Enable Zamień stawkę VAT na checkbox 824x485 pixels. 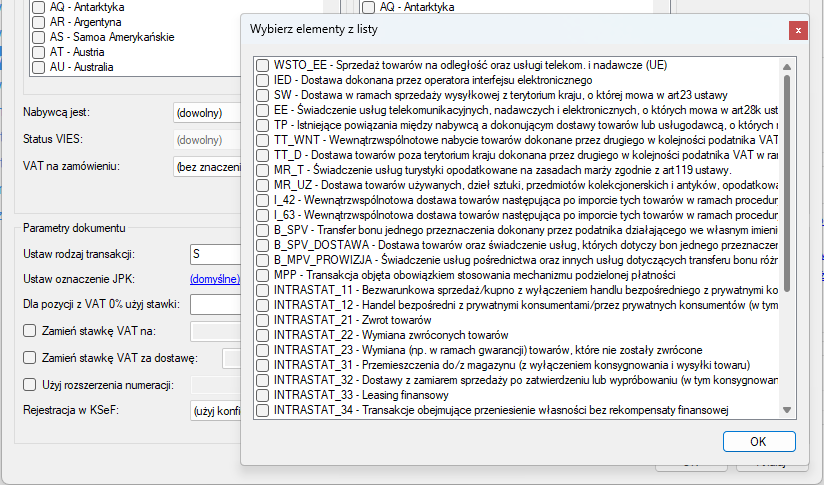pos(30,331)
